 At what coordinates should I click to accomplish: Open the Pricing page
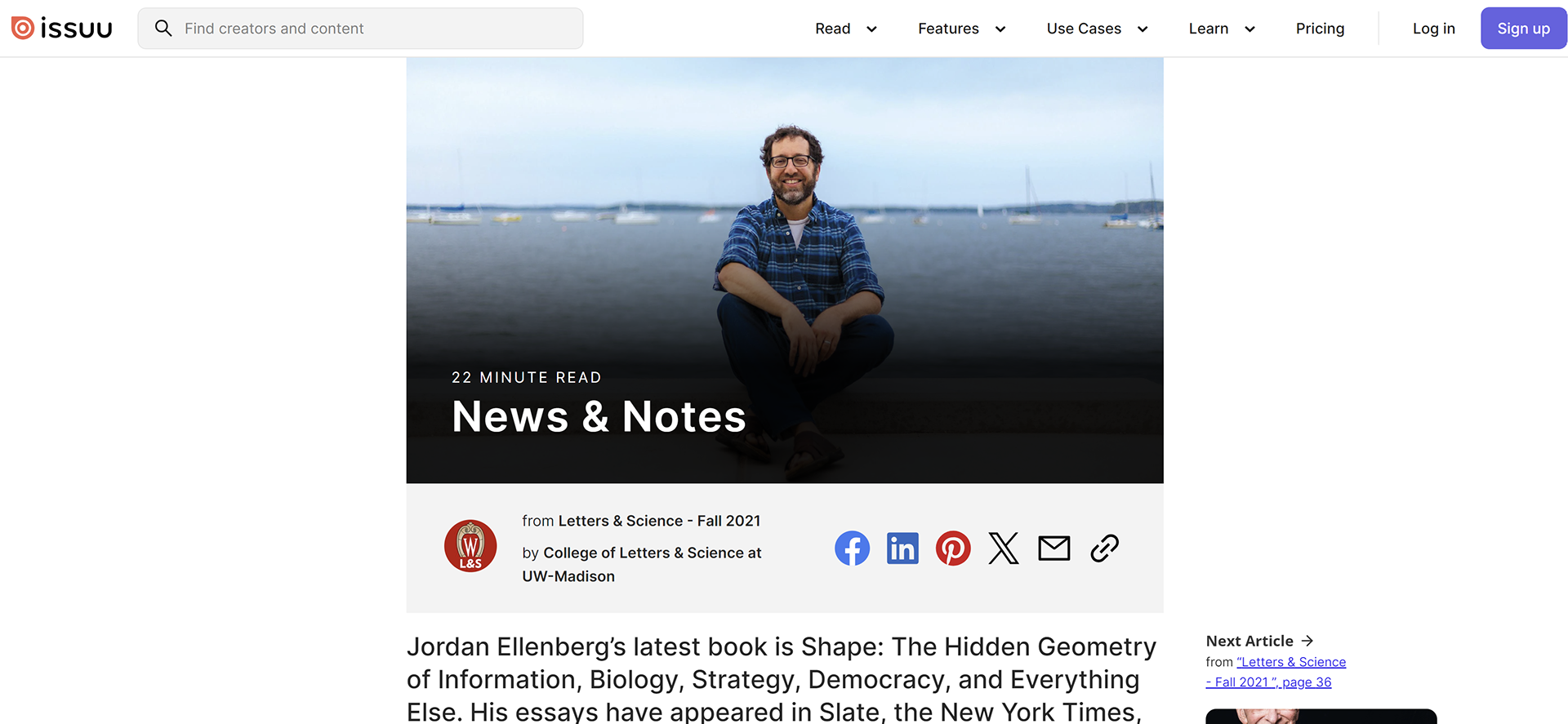click(x=1320, y=29)
